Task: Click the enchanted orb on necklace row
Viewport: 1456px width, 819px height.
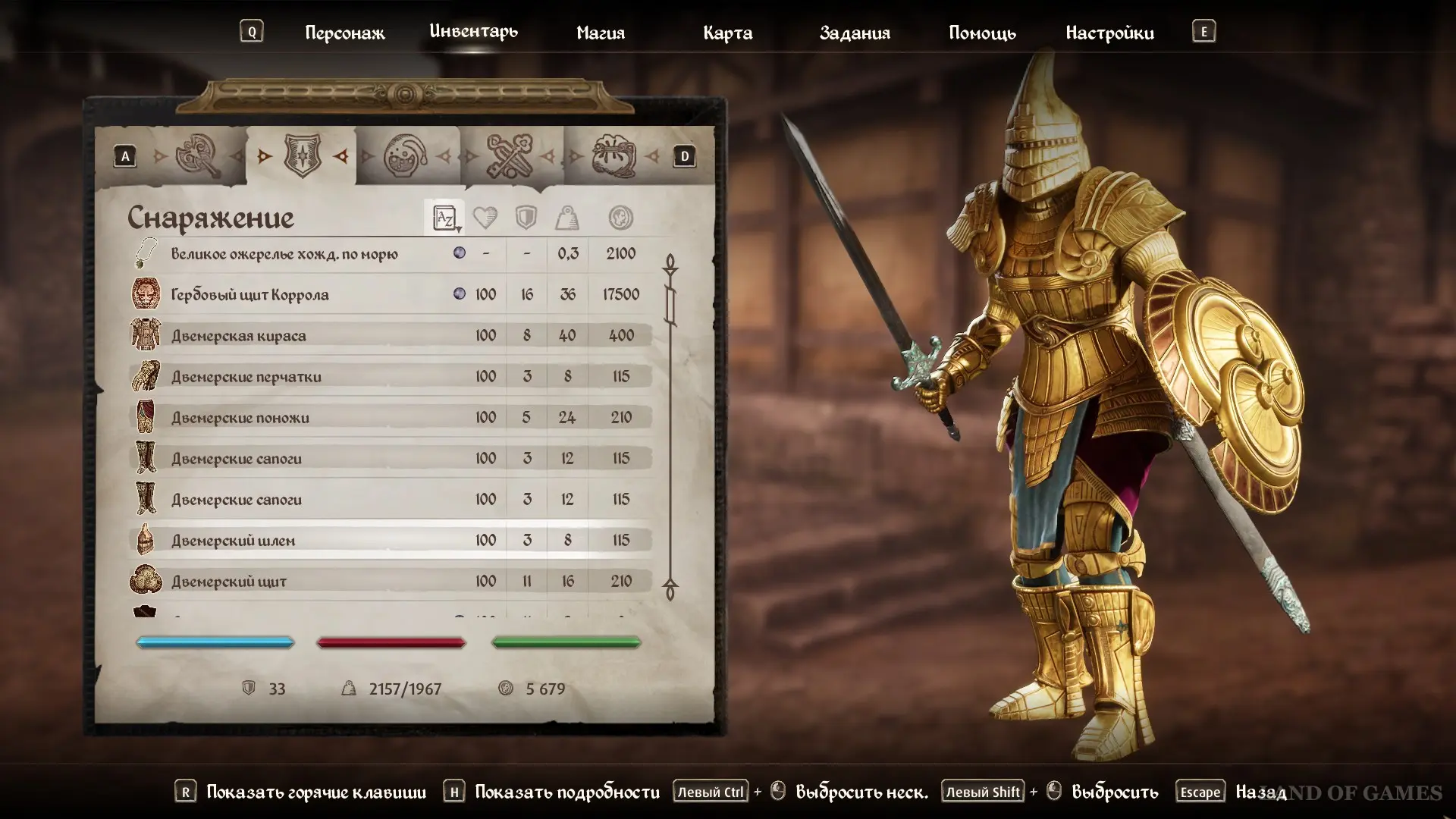Action: coord(460,253)
